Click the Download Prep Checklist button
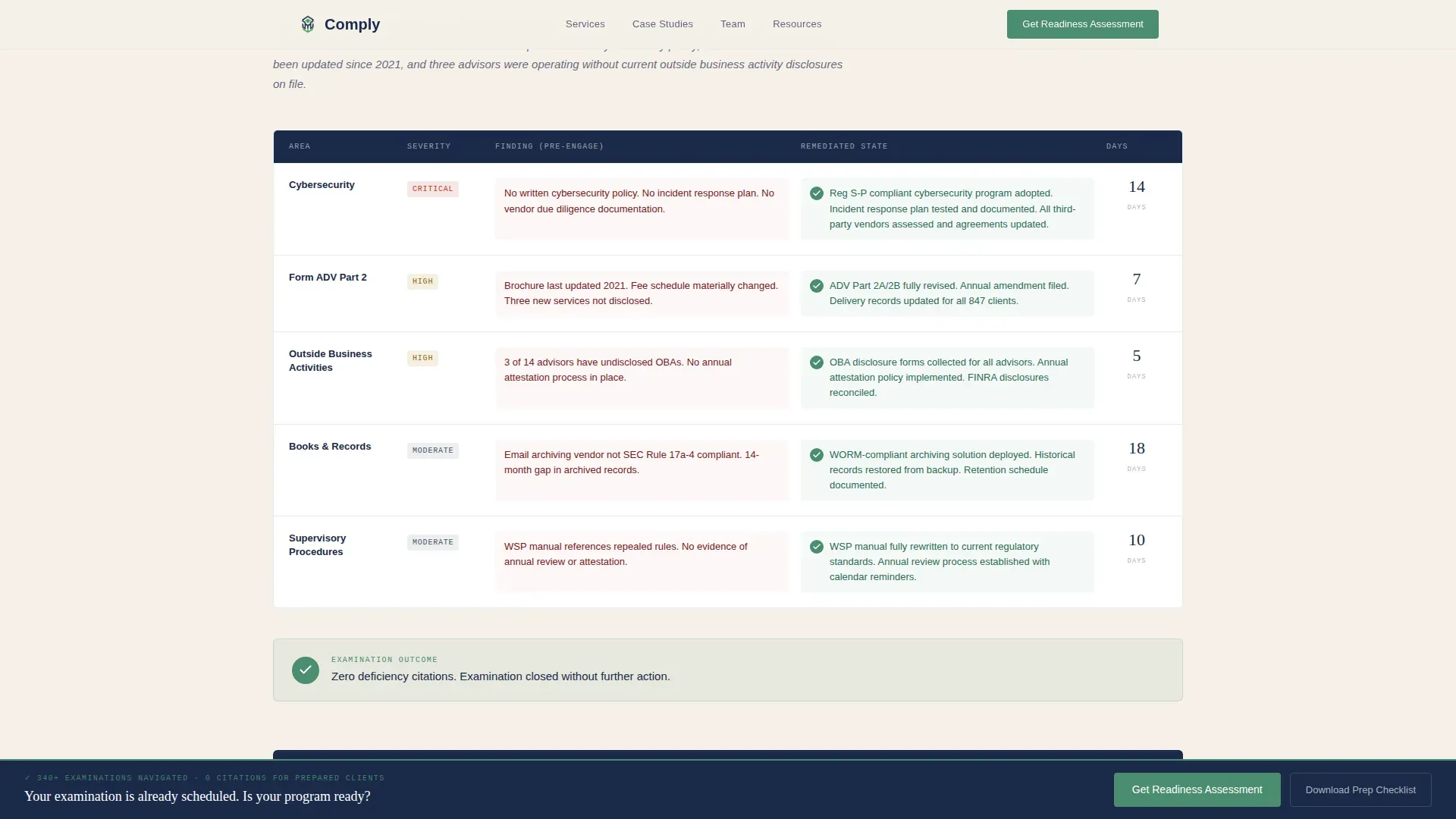Screen dimensions: 1456x819 [1360, 790]
